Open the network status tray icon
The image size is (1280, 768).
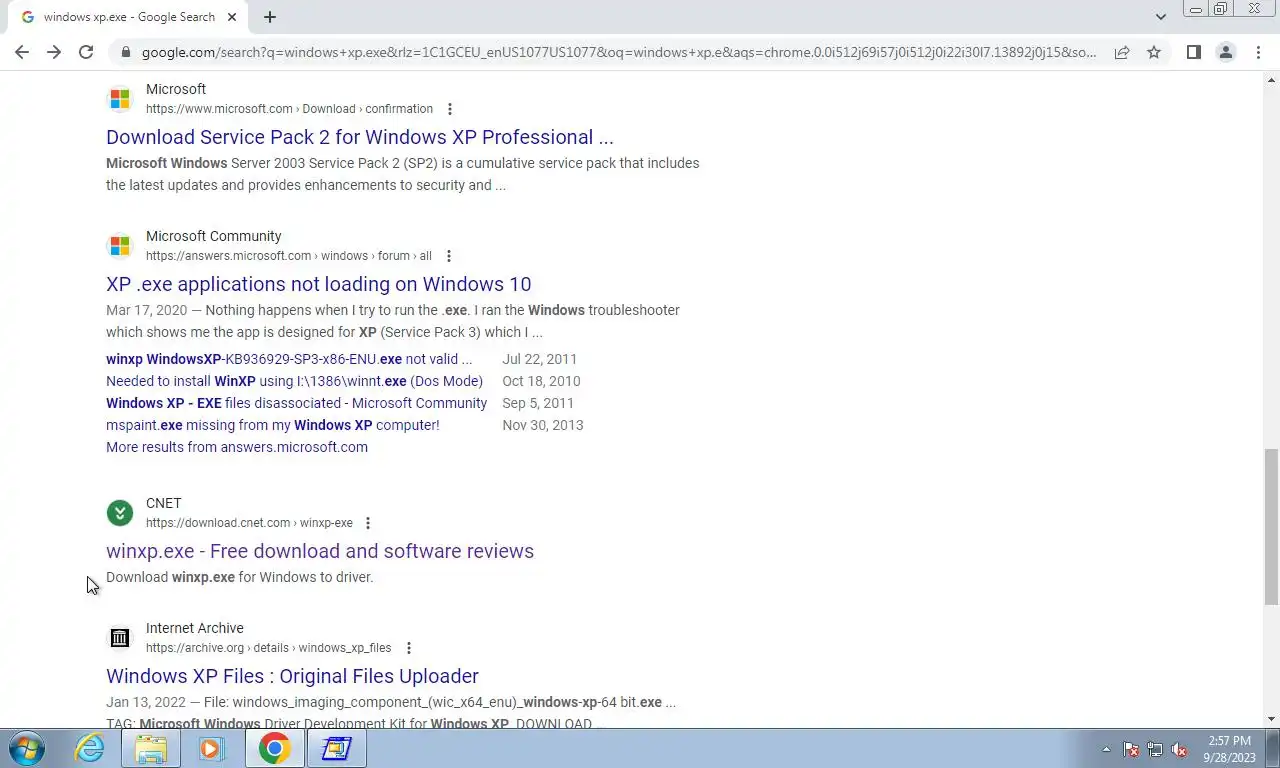[x=1155, y=749]
